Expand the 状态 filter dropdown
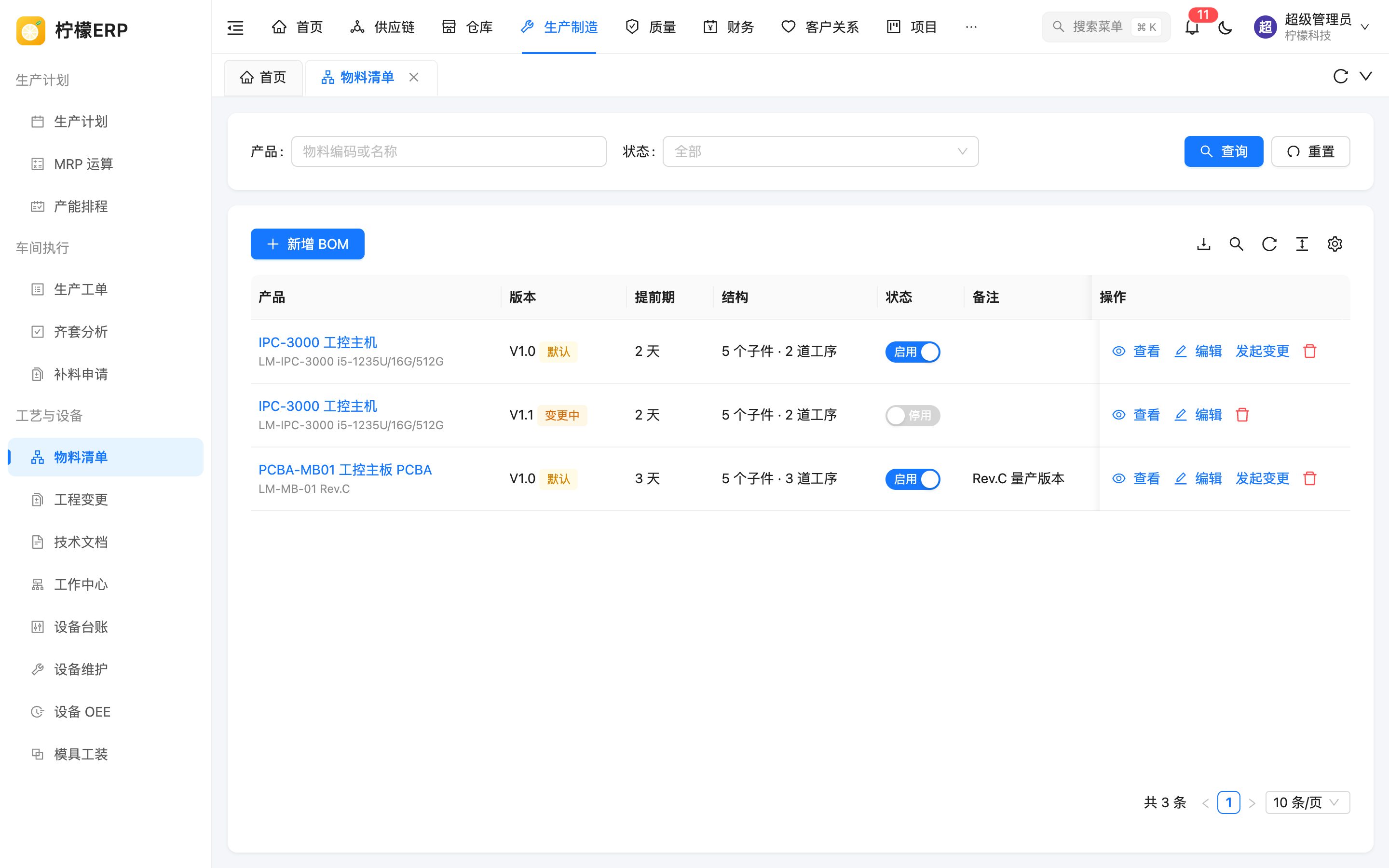Screen dimensions: 1389x868 click(x=820, y=151)
